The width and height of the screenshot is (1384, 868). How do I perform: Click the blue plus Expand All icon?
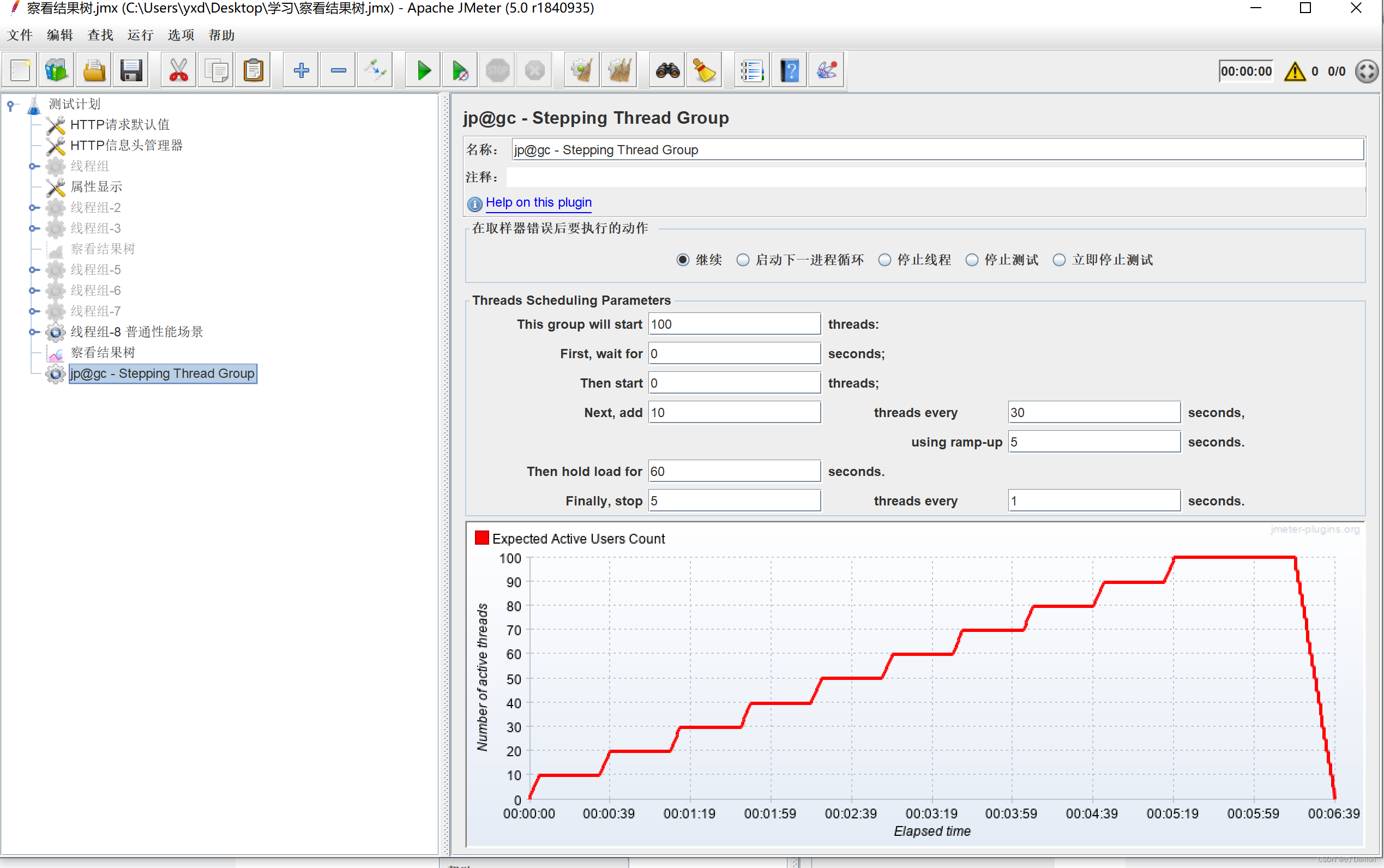[301, 71]
